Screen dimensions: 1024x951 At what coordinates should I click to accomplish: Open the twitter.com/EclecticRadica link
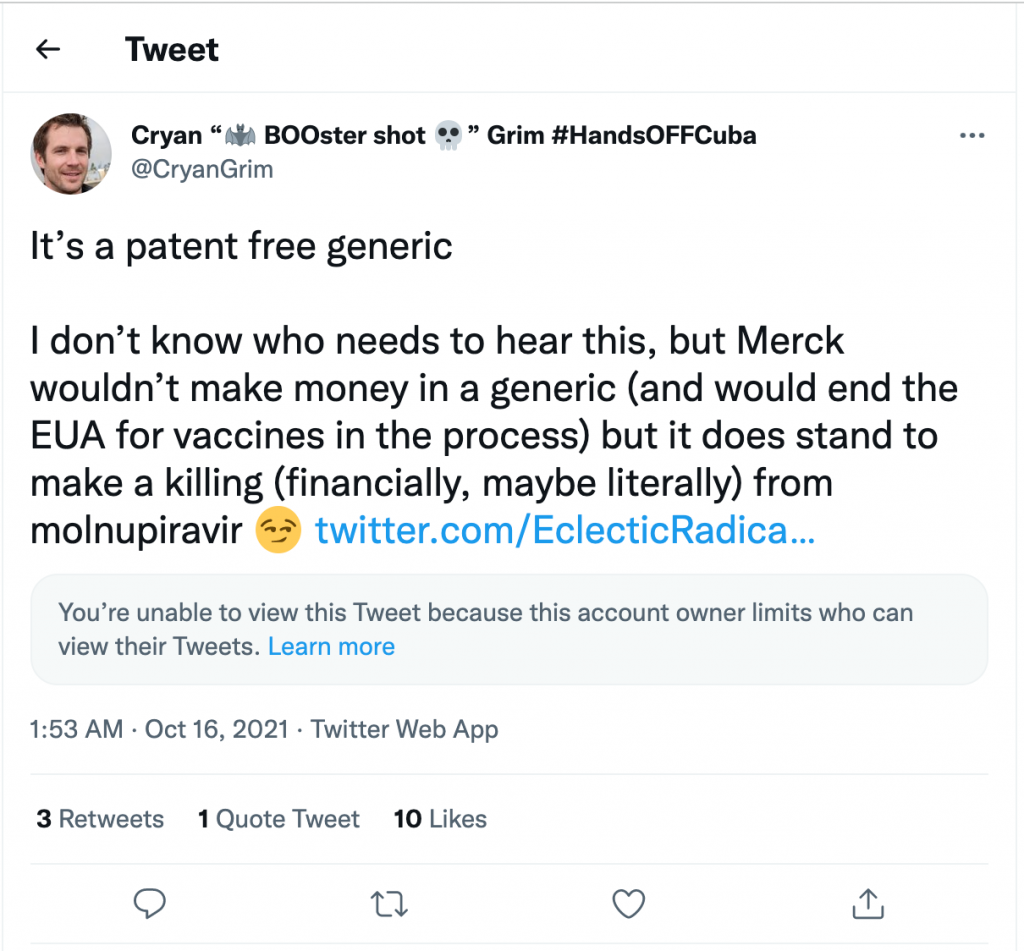[x=565, y=531]
